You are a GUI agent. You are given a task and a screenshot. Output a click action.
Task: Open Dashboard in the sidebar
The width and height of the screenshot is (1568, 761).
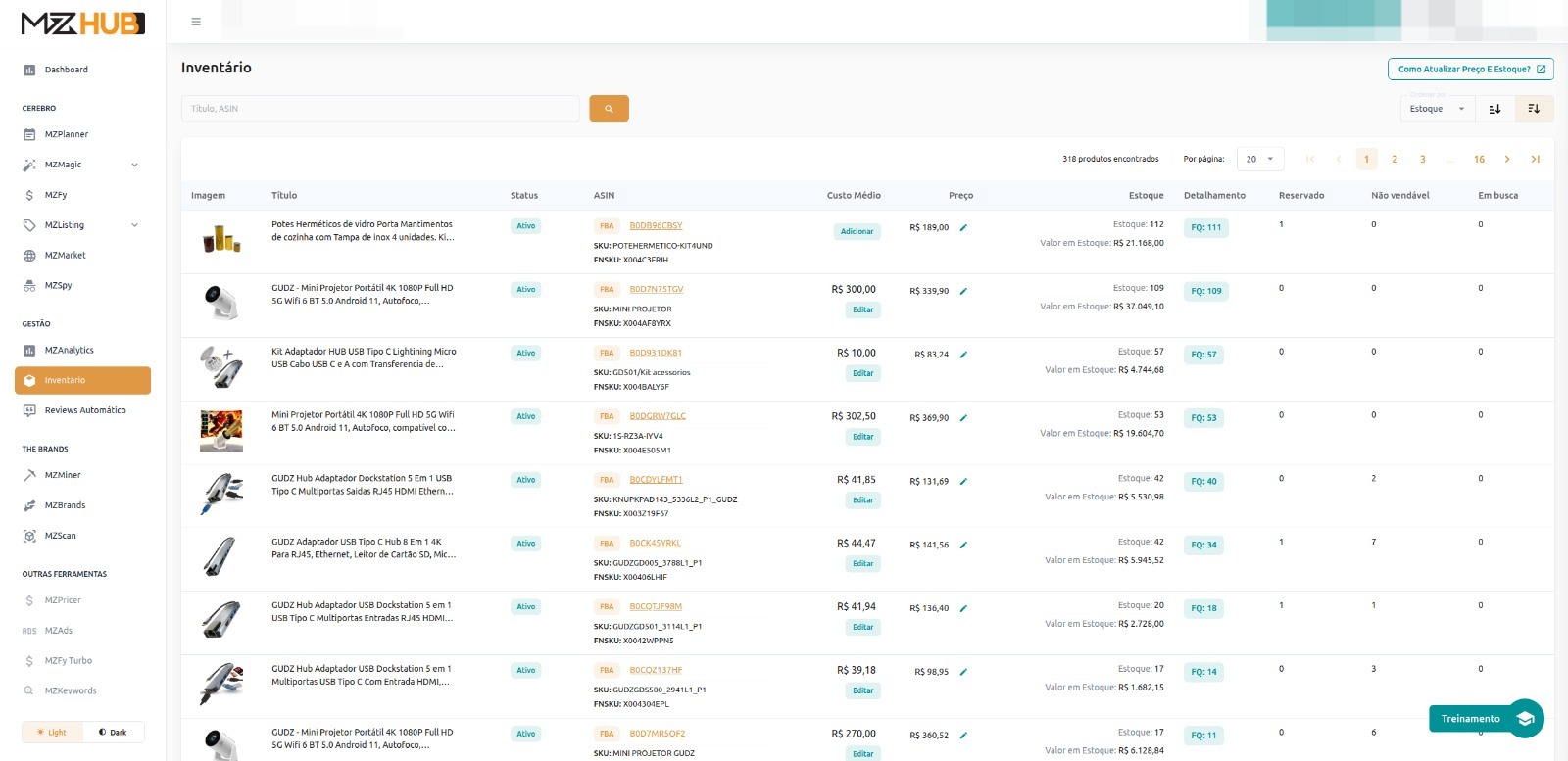[66, 70]
